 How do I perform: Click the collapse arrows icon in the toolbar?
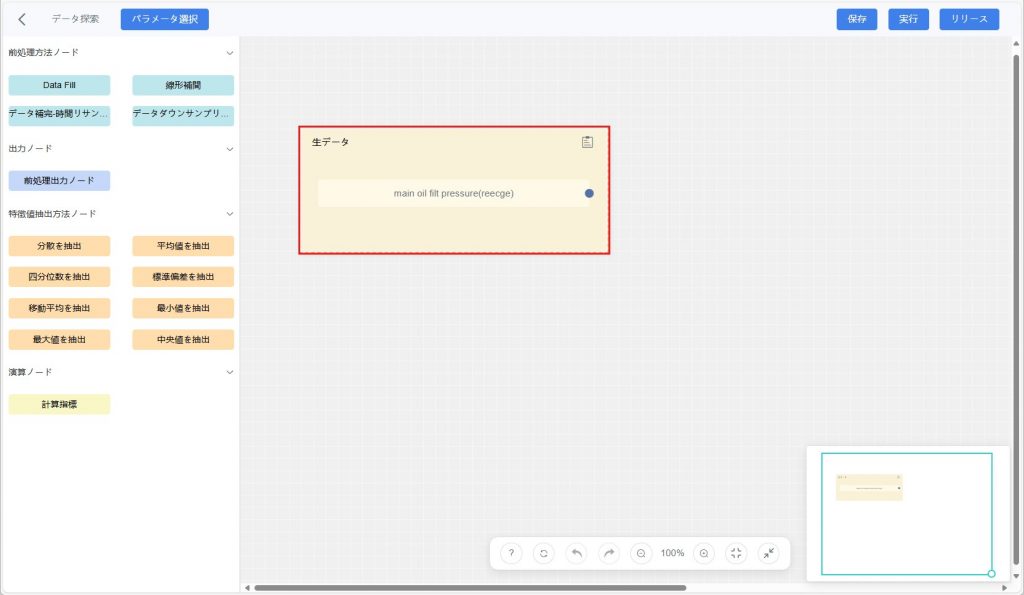768,553
